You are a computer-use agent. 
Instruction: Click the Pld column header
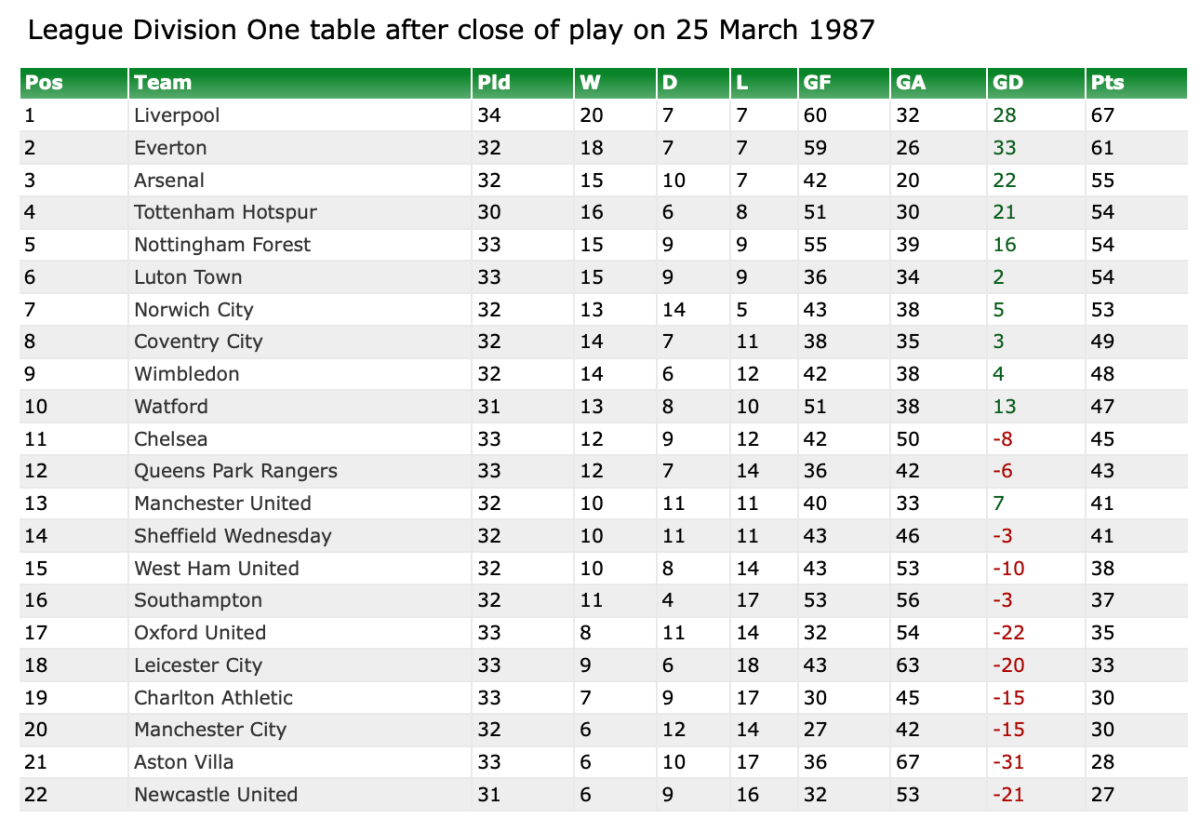tap(488, 83)
